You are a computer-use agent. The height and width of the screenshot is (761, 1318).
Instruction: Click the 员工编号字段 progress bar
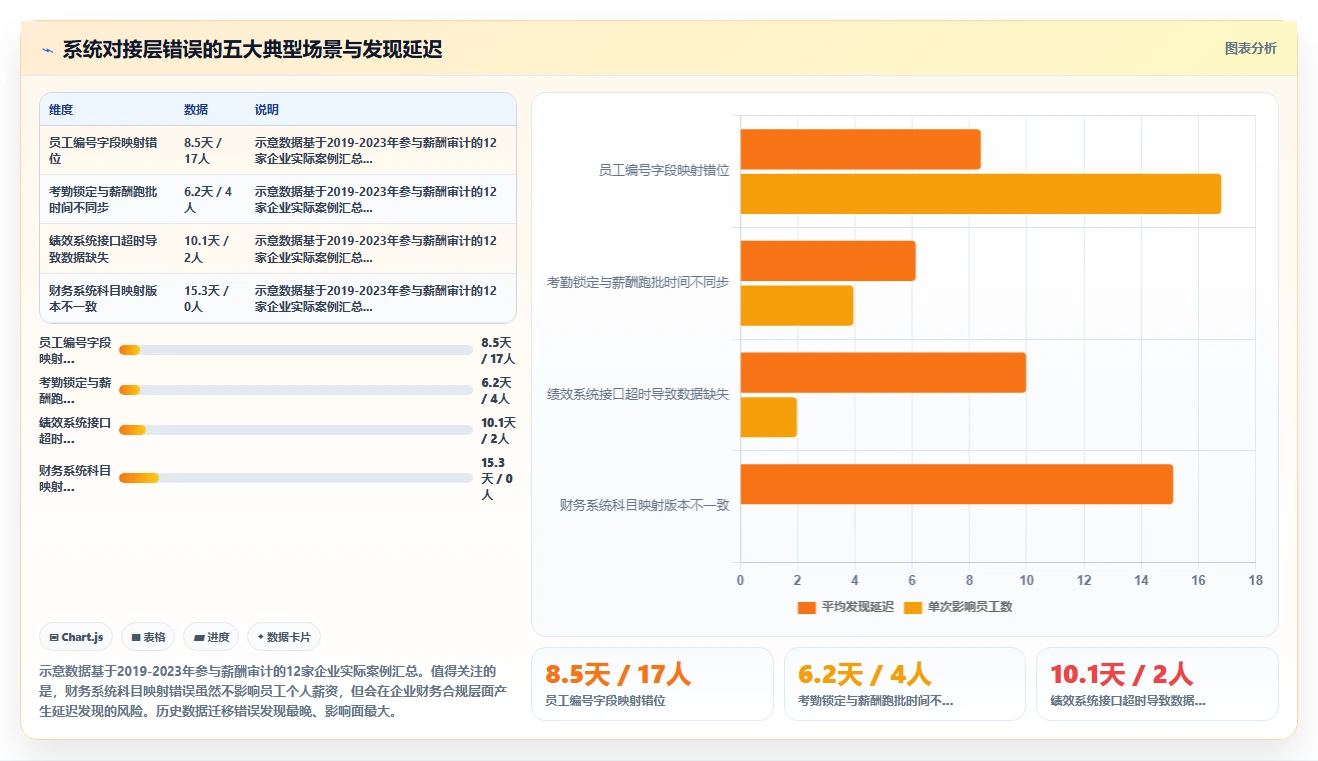click(296, 350)
